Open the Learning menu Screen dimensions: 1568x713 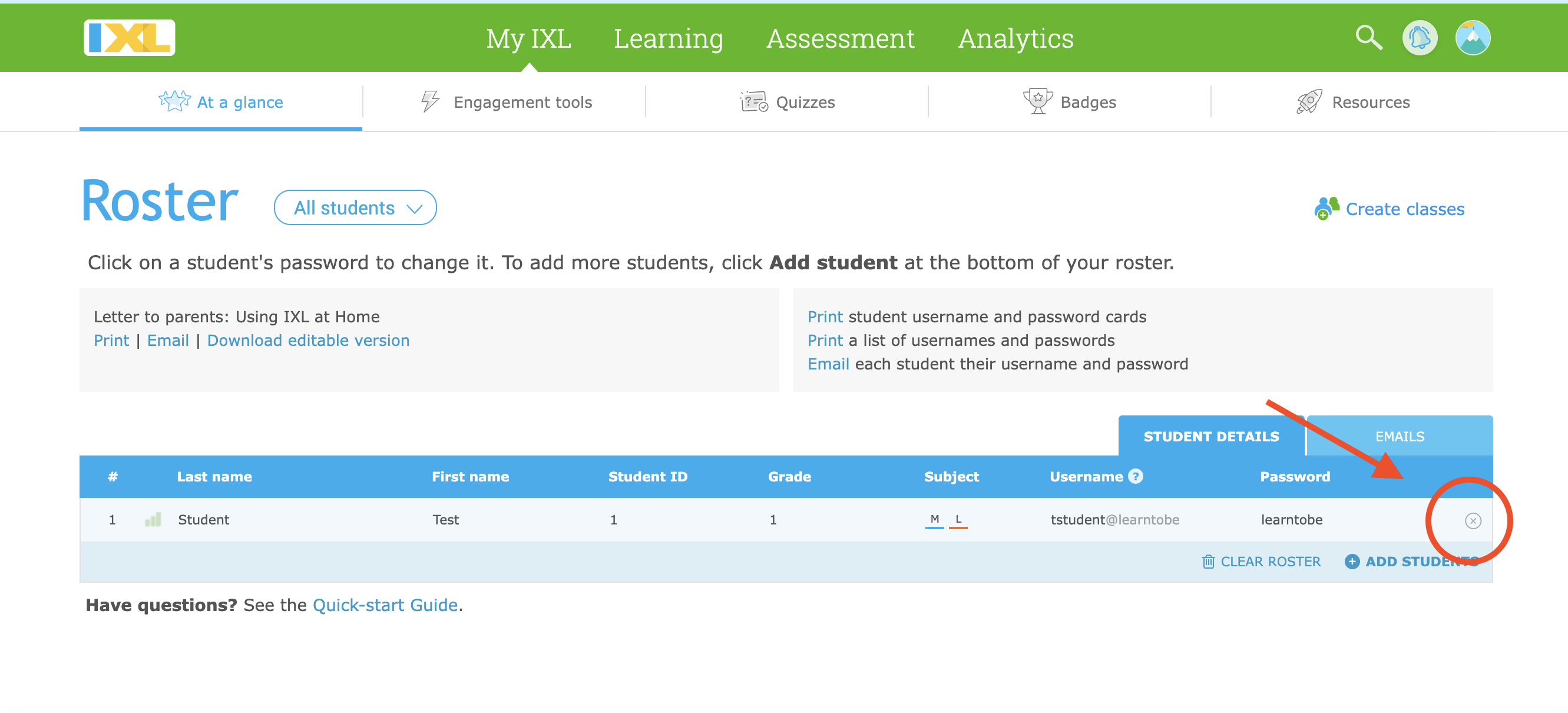click(x=668, y=39)
